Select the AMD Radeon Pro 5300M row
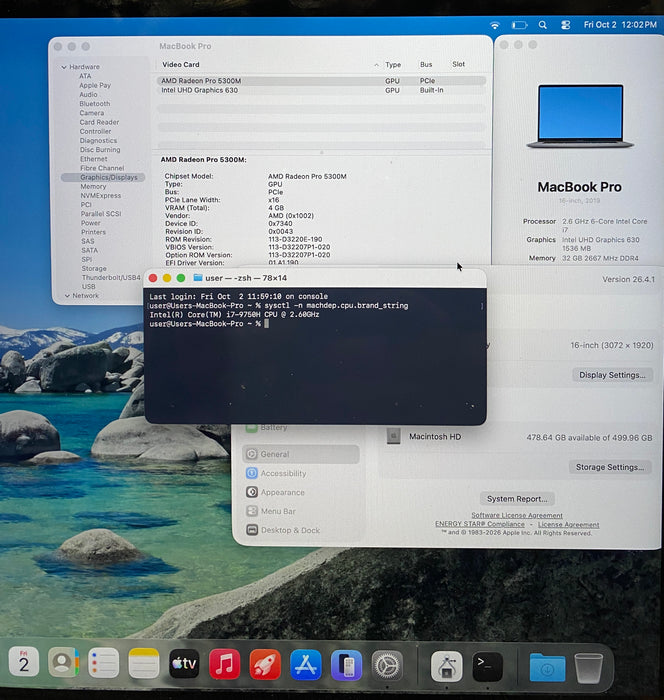664x700 pixels. pyautogui.click(x=321, y=81)
